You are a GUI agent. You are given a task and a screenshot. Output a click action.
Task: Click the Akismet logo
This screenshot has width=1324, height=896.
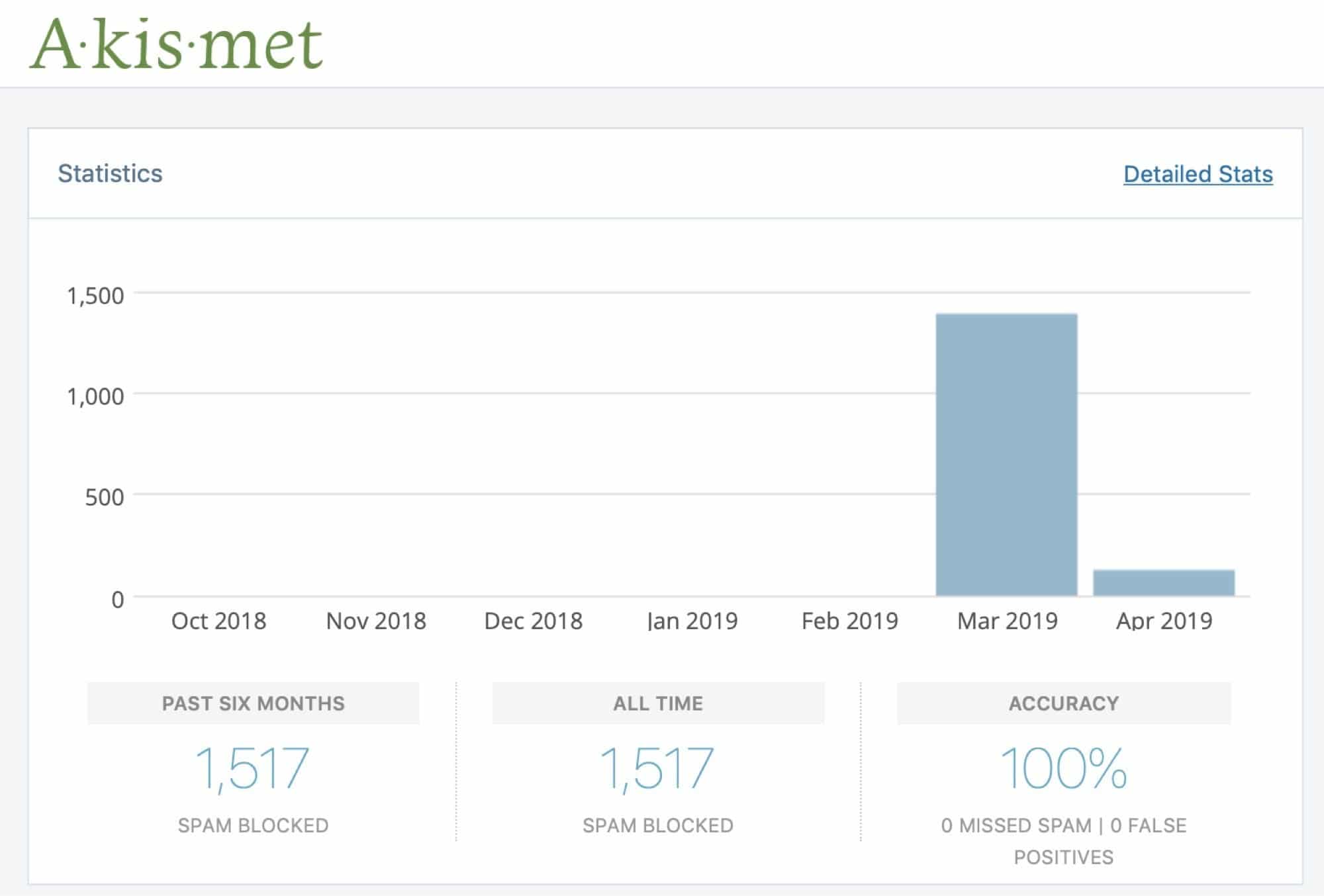point(176,44)
